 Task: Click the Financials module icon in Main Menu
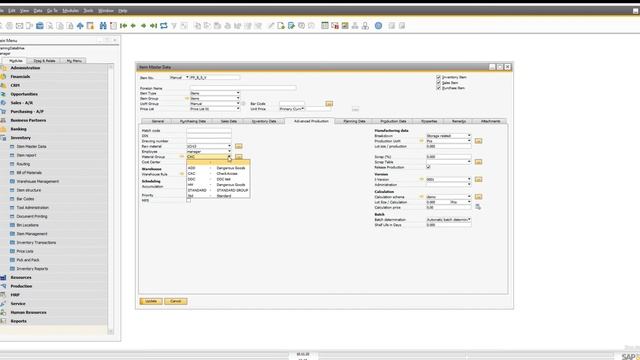coord(4,76)
